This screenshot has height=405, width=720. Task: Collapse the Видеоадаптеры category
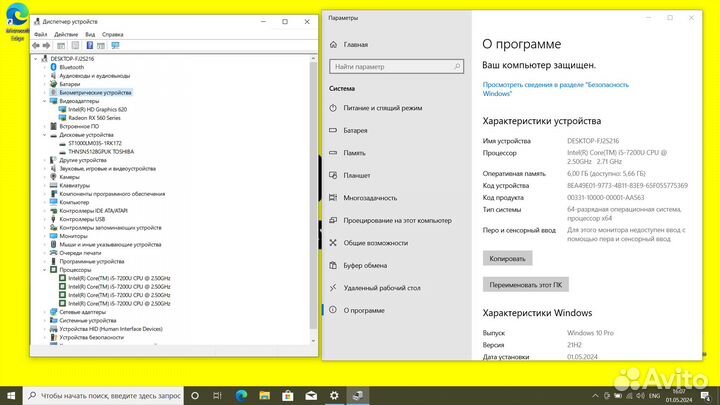click(x=45, y=101)
